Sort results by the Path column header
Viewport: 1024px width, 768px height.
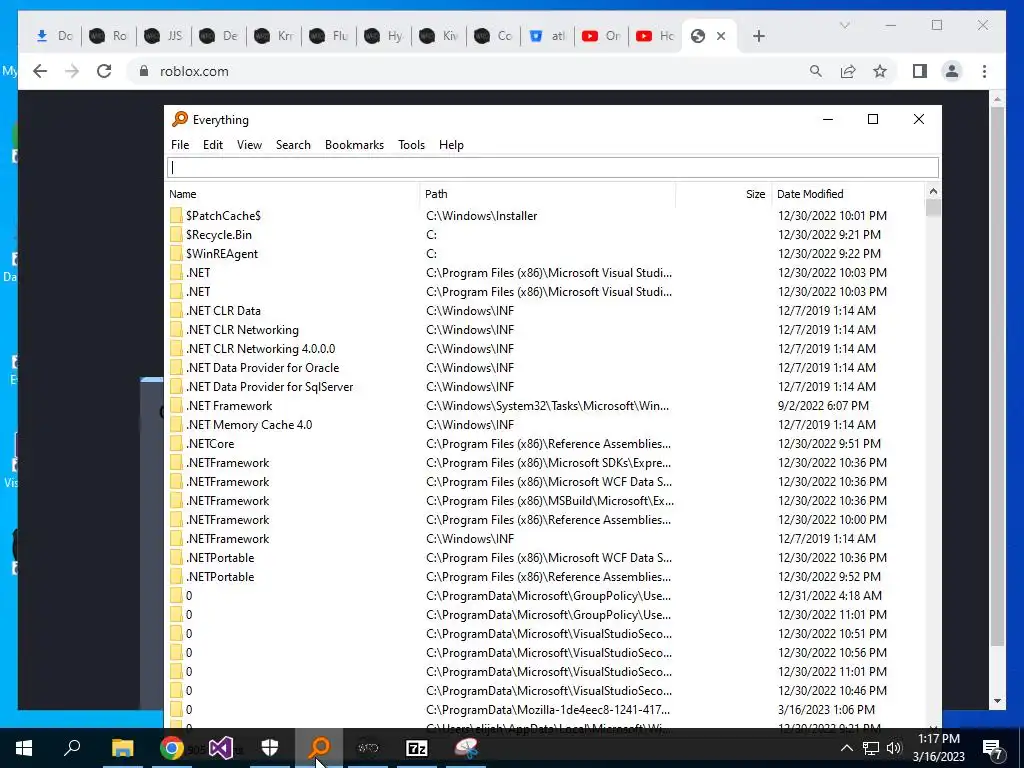click(x=547, y=194)
